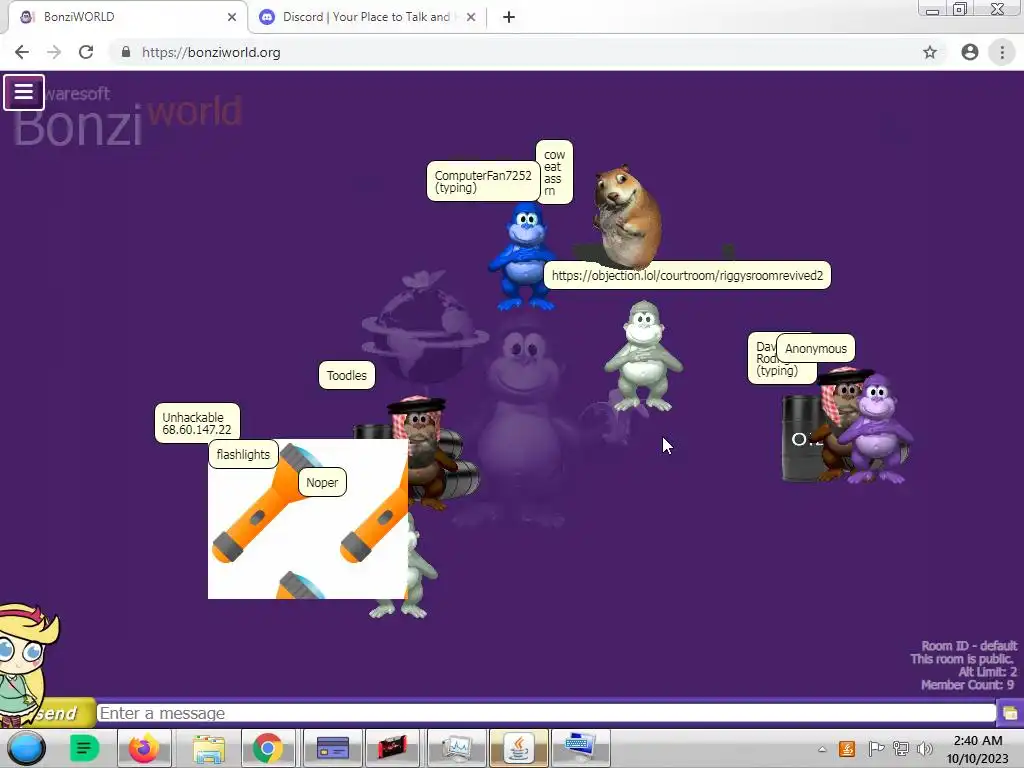Click the hamster character

pos(627,216)
